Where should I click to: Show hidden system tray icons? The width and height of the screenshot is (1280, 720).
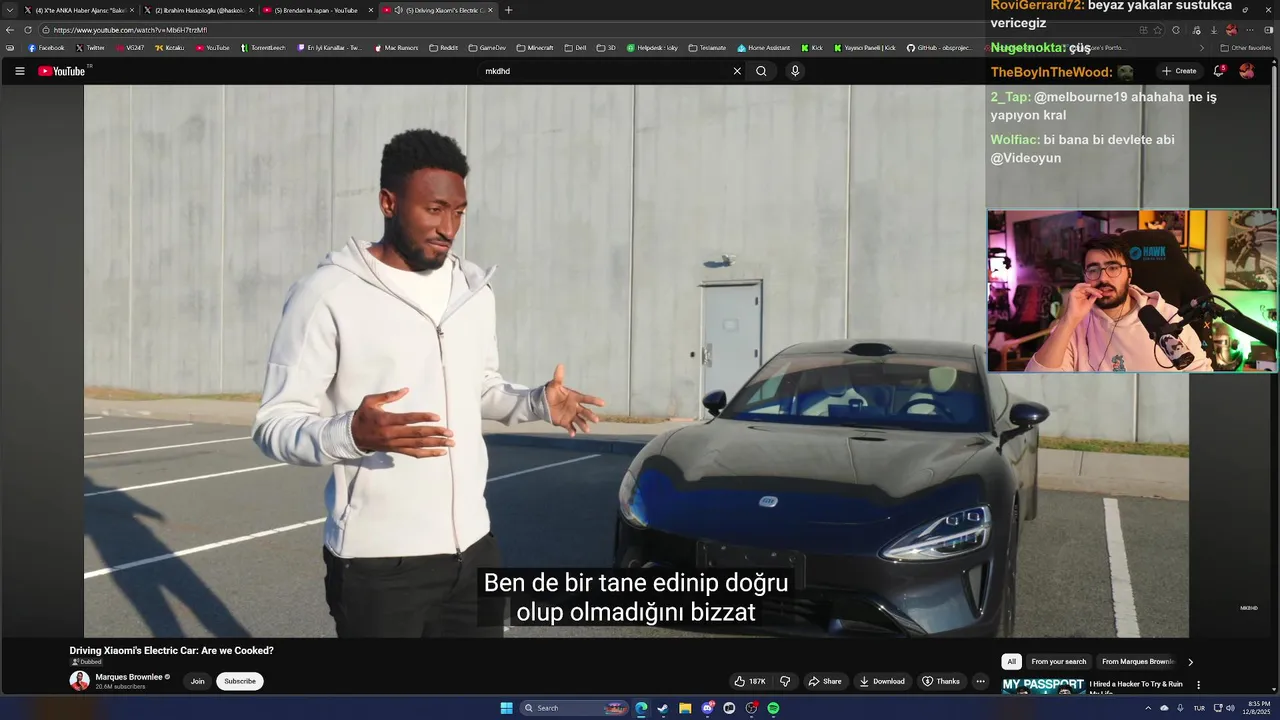click(x=1148, y=708)
